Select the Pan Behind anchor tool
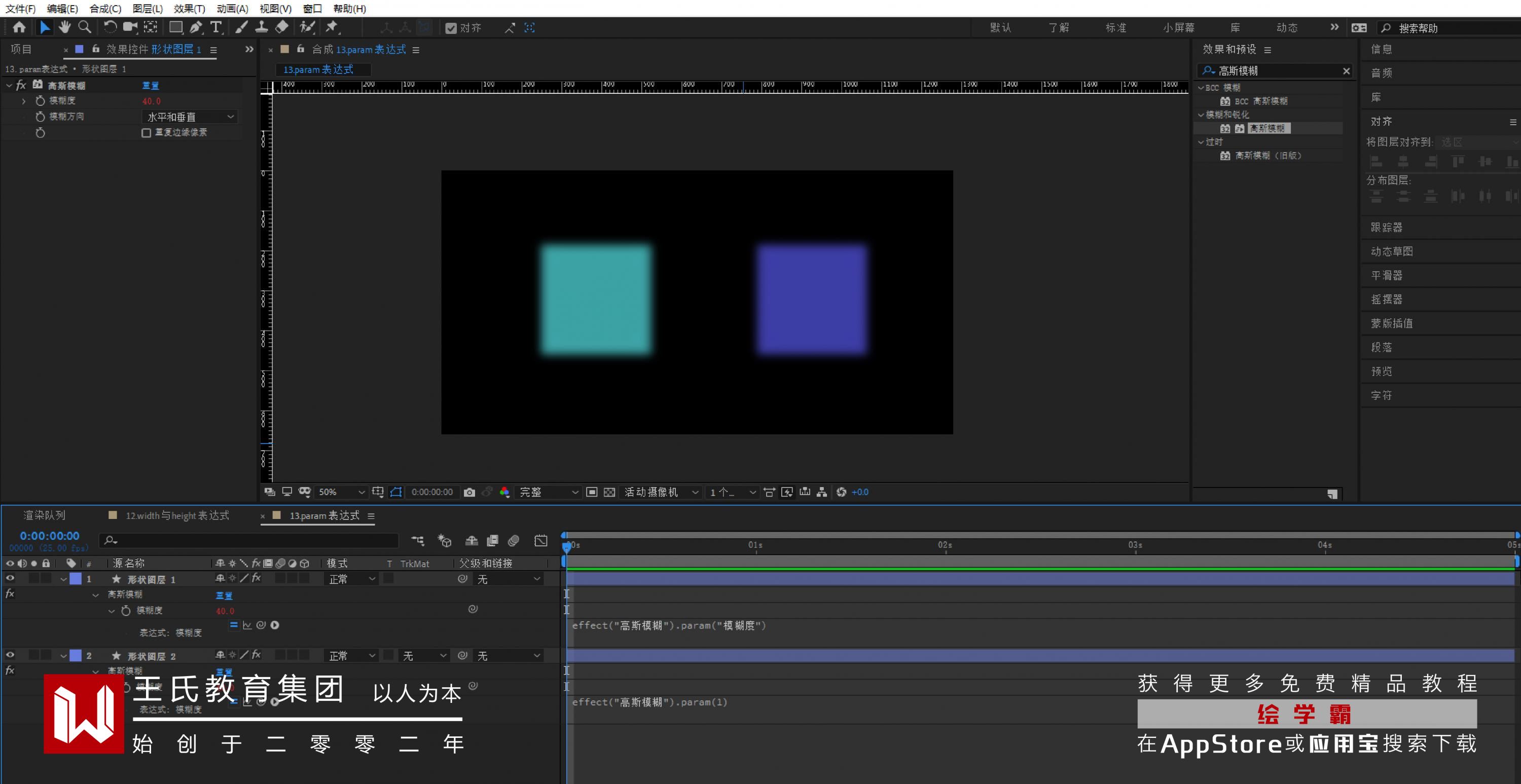 click(x=151, y=27)
